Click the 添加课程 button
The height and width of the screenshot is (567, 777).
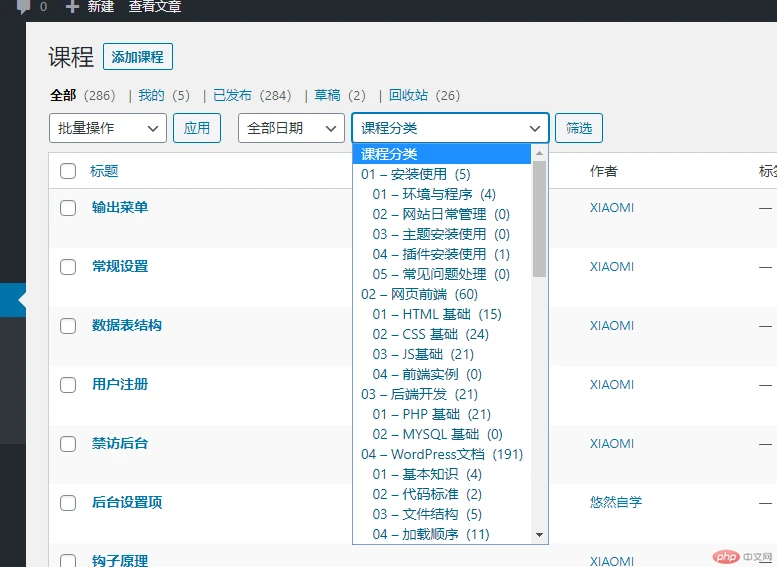coord(138,57)
